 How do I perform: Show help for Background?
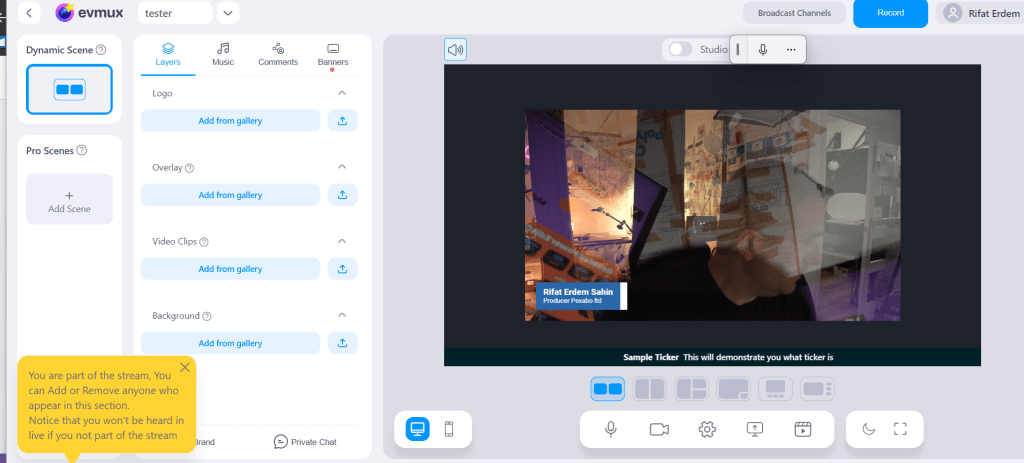[x=206, y=316]
